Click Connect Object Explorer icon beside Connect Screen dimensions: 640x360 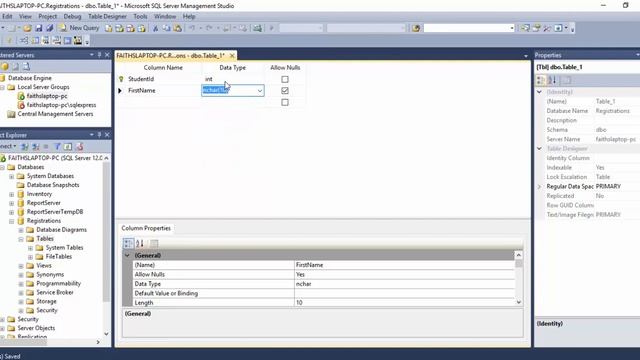24,147
